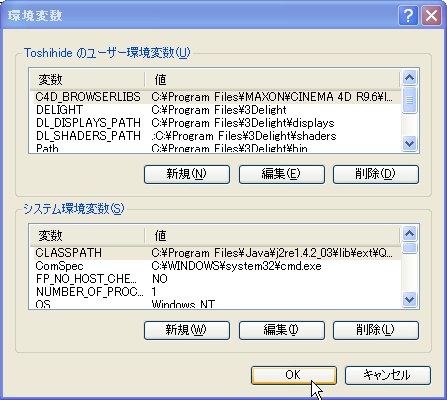The height and width of the screenshot is (400, 447).
Task: Click the user variables scrollbar thumb
Action: [409, 100]
